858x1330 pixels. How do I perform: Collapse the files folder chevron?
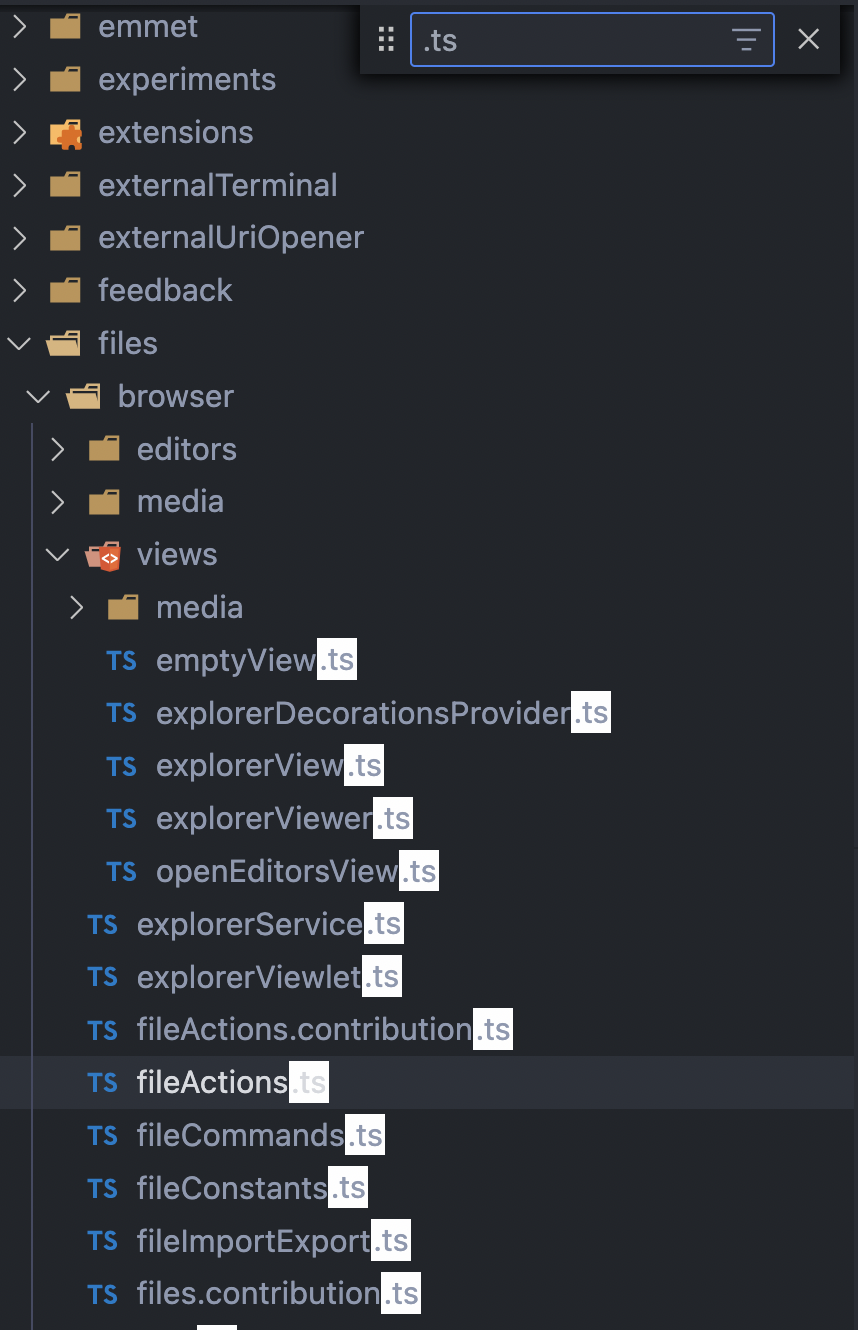[x=18, y=343]
